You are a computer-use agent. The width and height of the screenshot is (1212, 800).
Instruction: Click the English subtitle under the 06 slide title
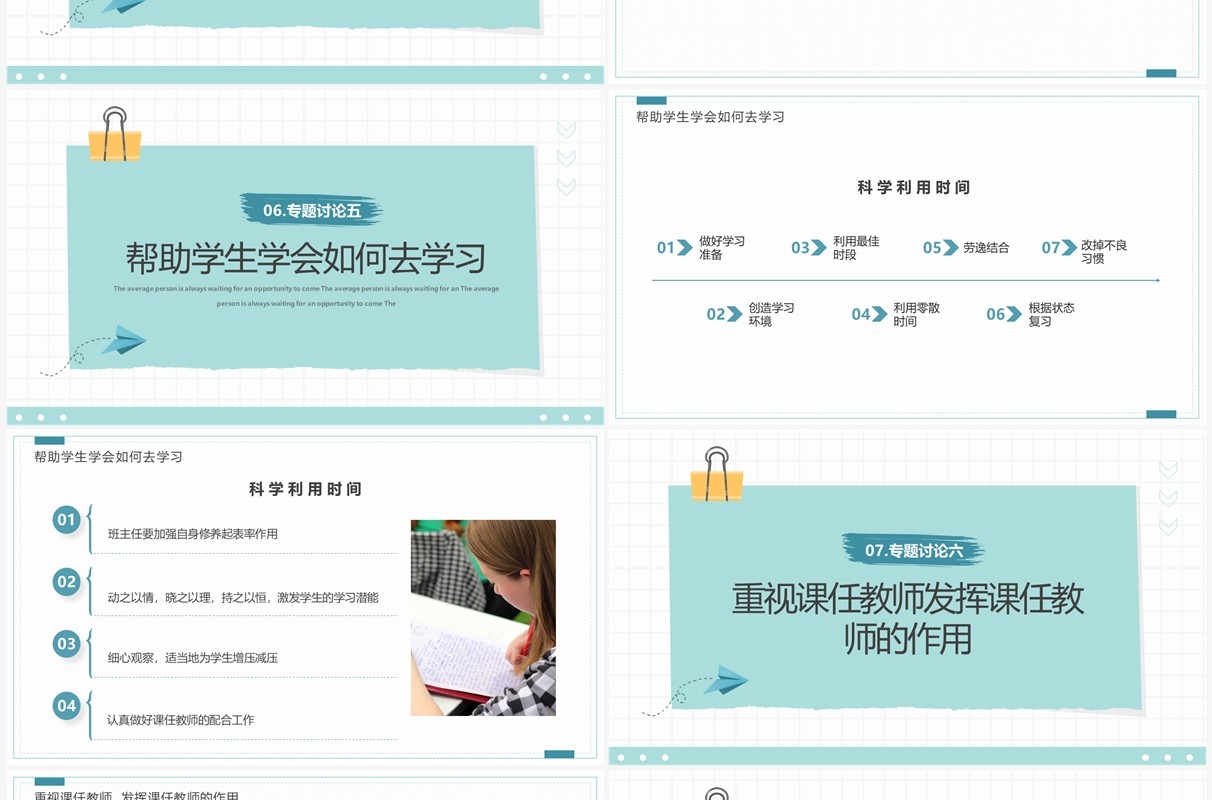click(x=306, y=296)
